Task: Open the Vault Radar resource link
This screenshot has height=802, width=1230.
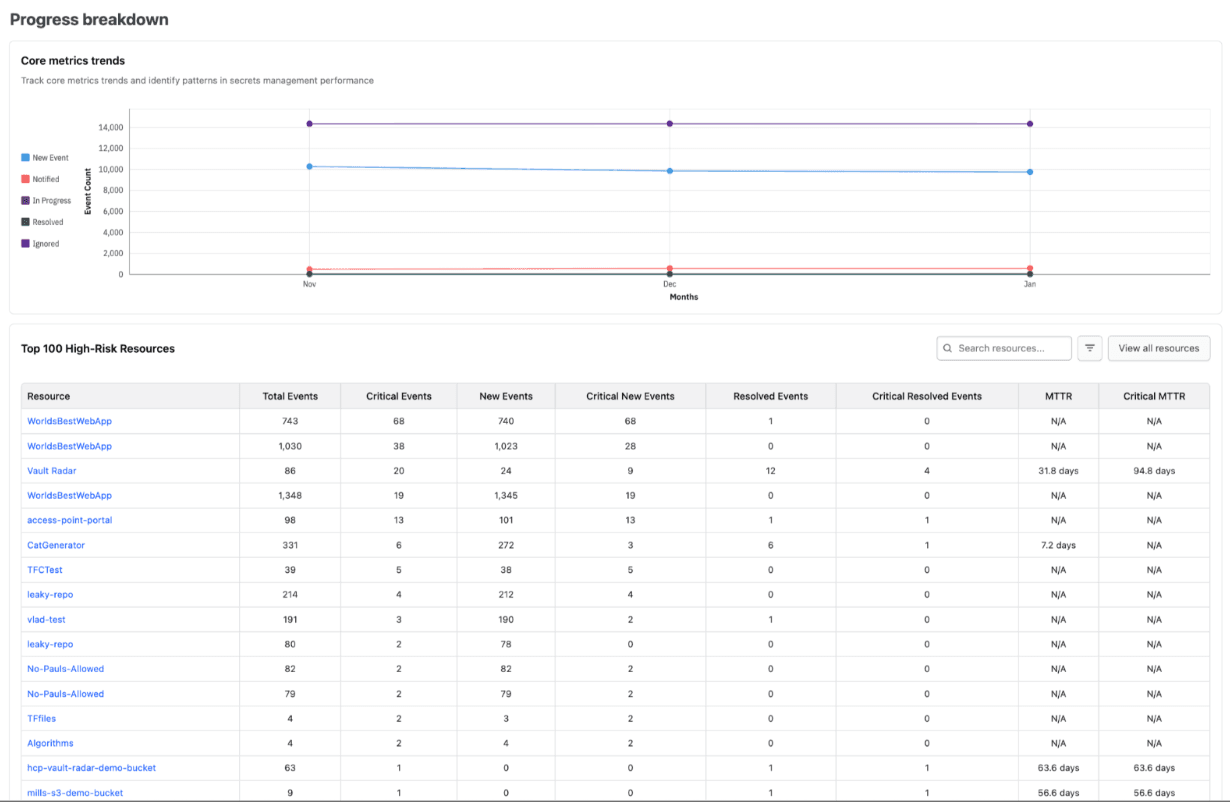Action: coord(51,470)
